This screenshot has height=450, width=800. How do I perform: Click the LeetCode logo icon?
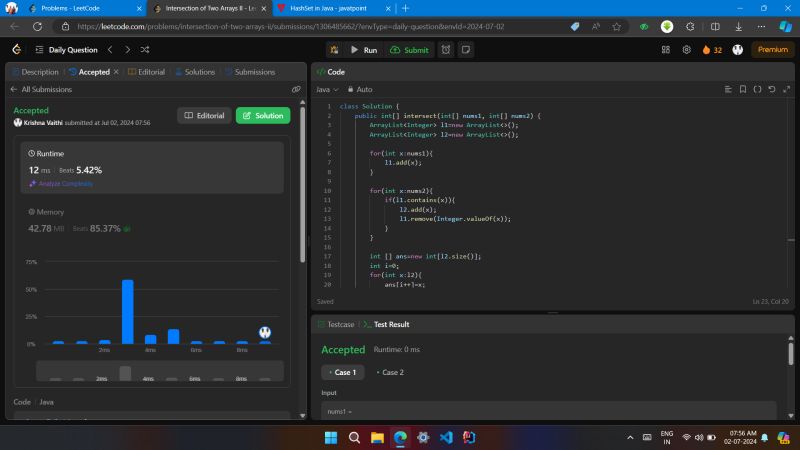pos(17,49)
